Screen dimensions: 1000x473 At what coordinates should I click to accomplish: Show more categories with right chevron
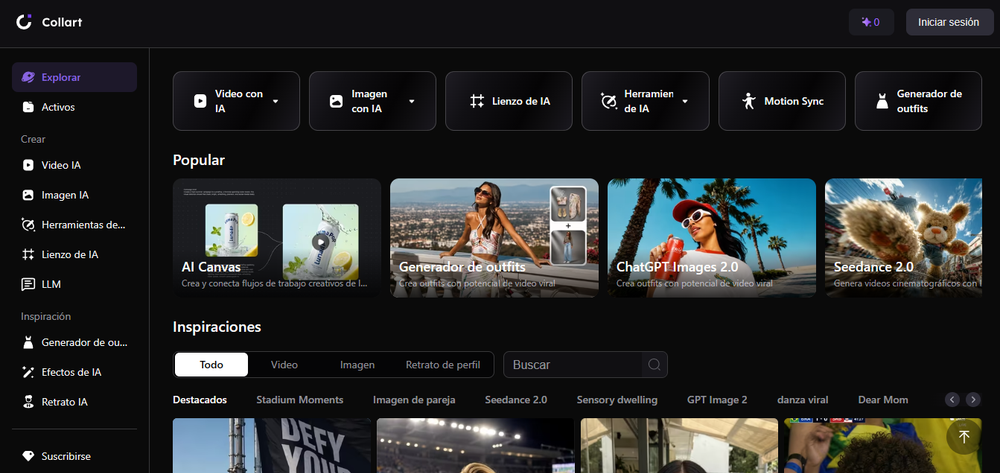(973, 400)
